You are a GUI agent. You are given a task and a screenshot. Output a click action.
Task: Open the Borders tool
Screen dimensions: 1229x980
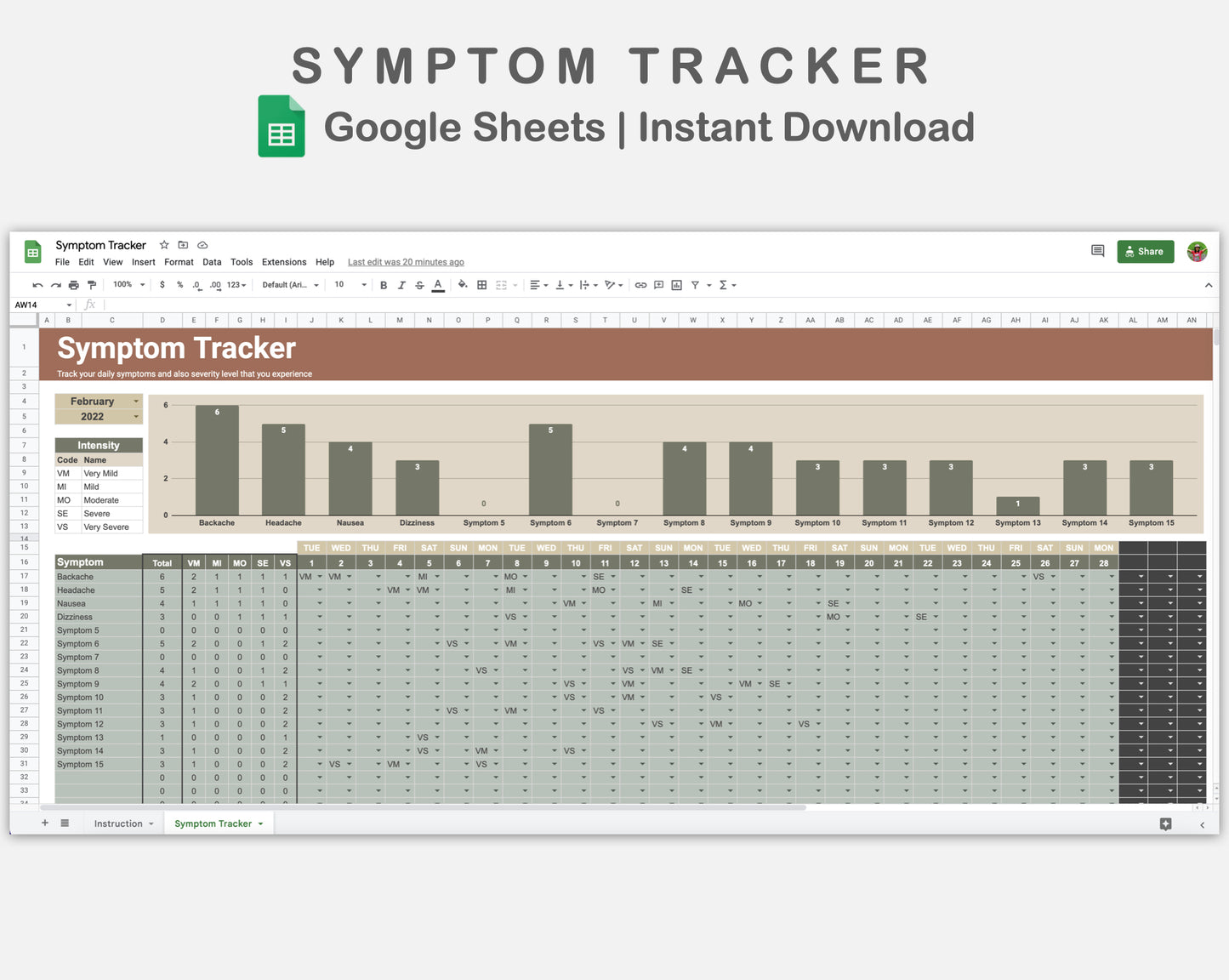point(481,285)
